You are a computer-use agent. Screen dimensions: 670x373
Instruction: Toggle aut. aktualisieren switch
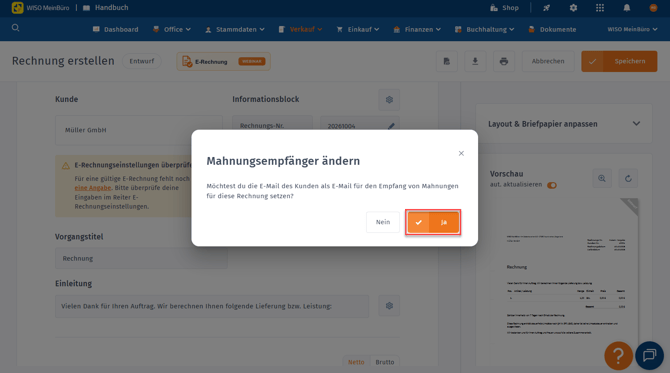[x=552, y=185]
